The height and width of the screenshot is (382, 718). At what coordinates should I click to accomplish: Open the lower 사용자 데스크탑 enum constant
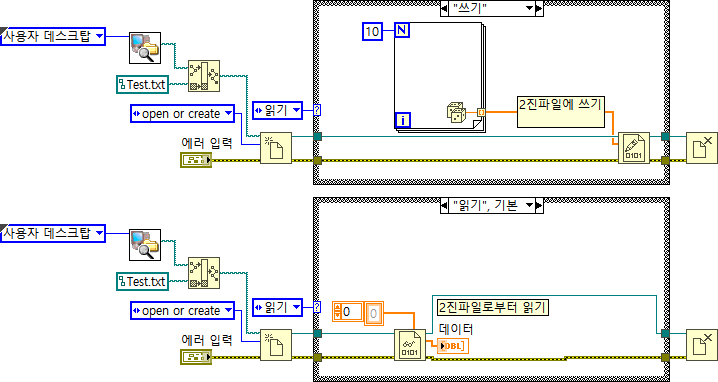53,233
